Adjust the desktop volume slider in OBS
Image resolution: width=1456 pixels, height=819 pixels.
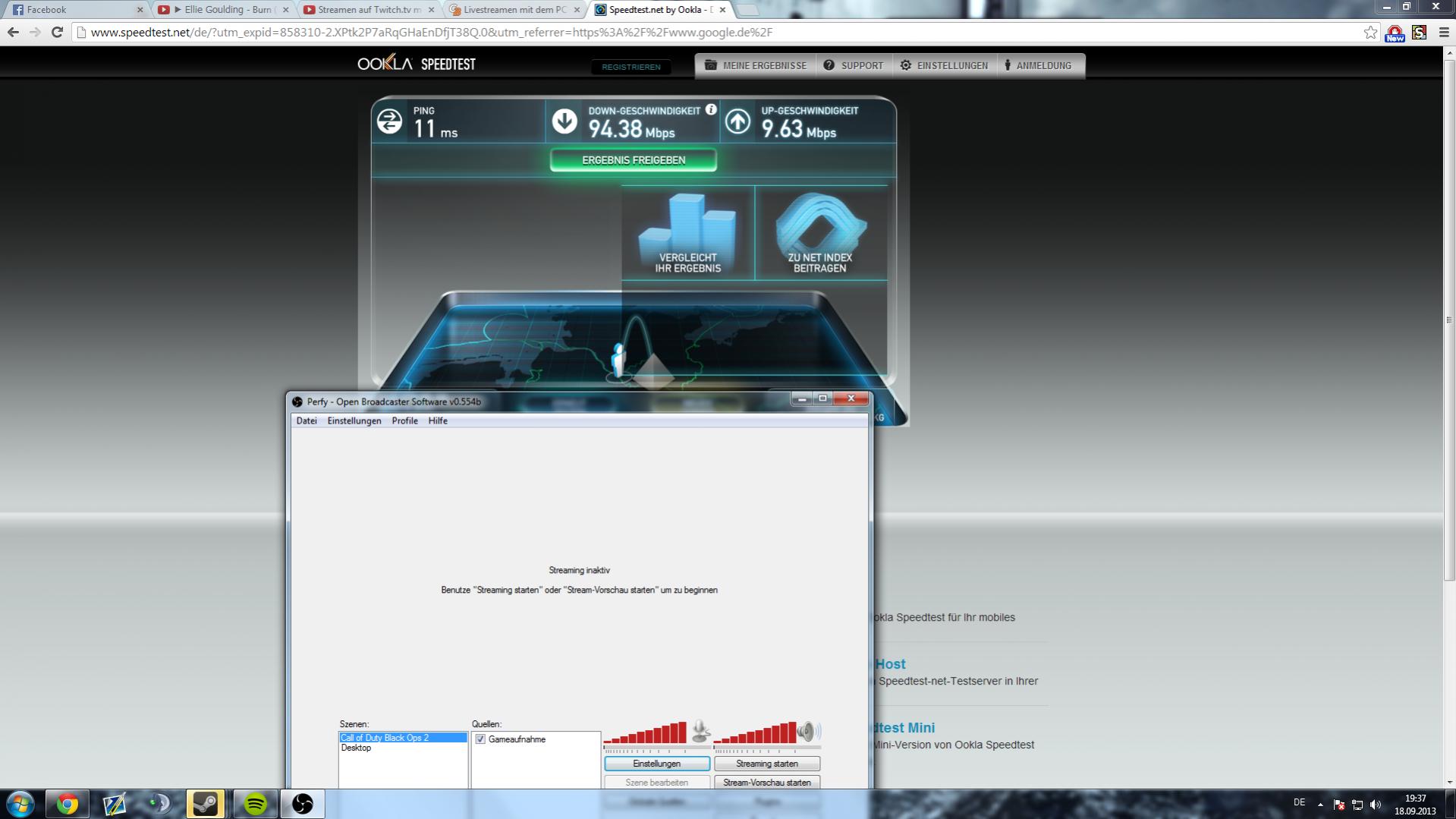click(x=766, y=749)
